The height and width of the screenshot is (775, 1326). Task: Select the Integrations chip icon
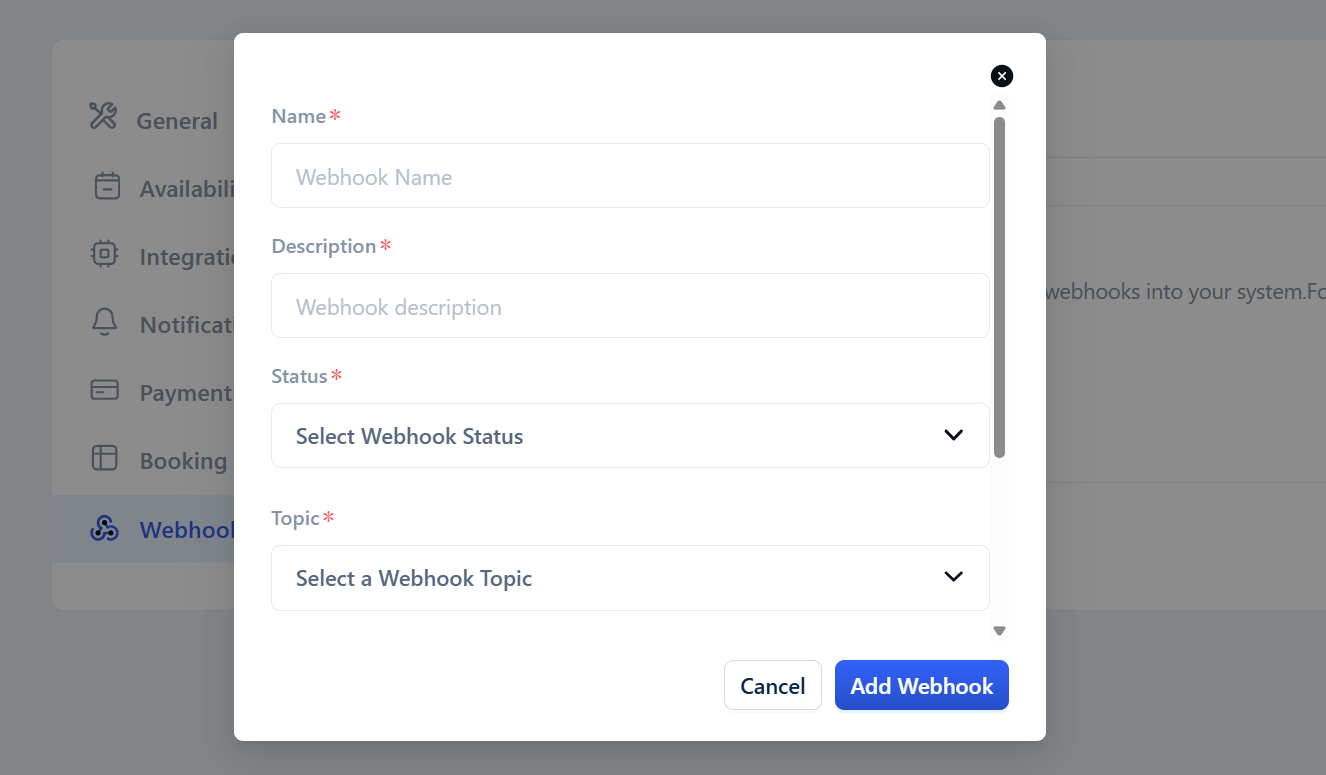point(104,254)
